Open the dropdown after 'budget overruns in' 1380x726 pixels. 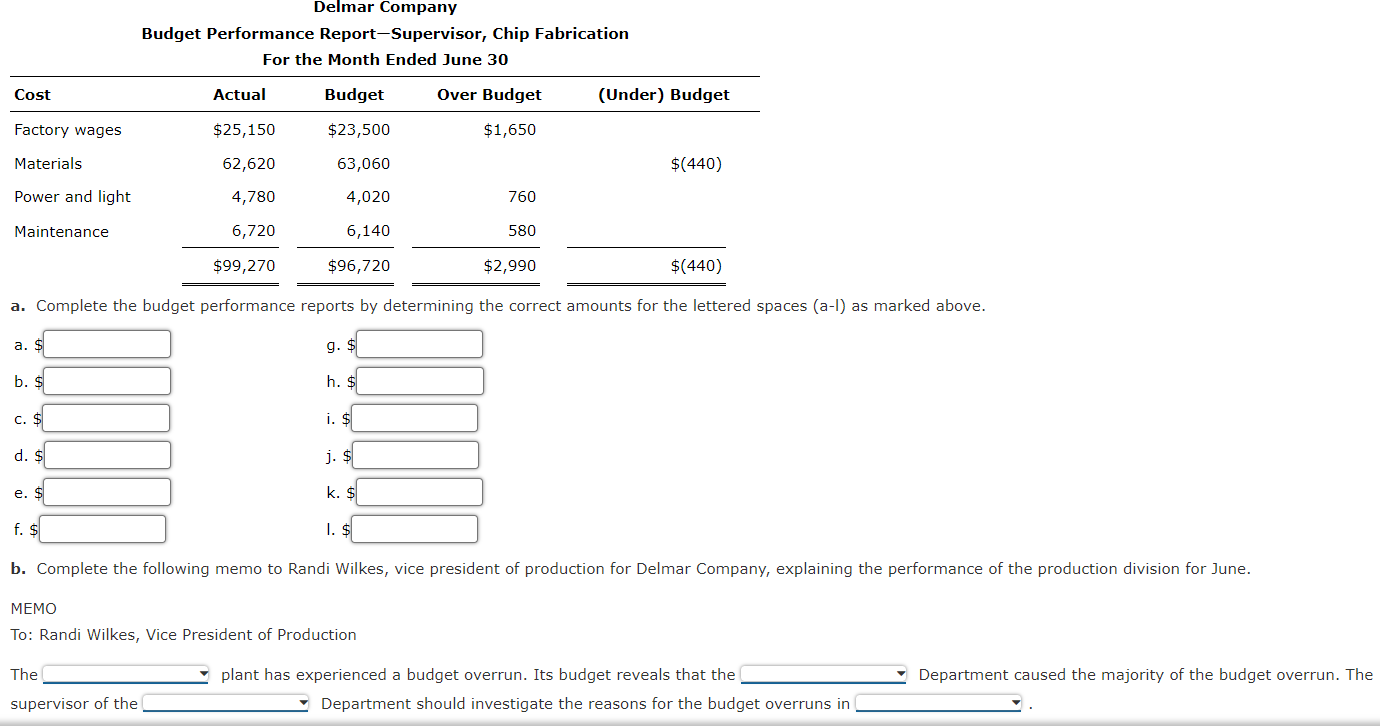939,704
